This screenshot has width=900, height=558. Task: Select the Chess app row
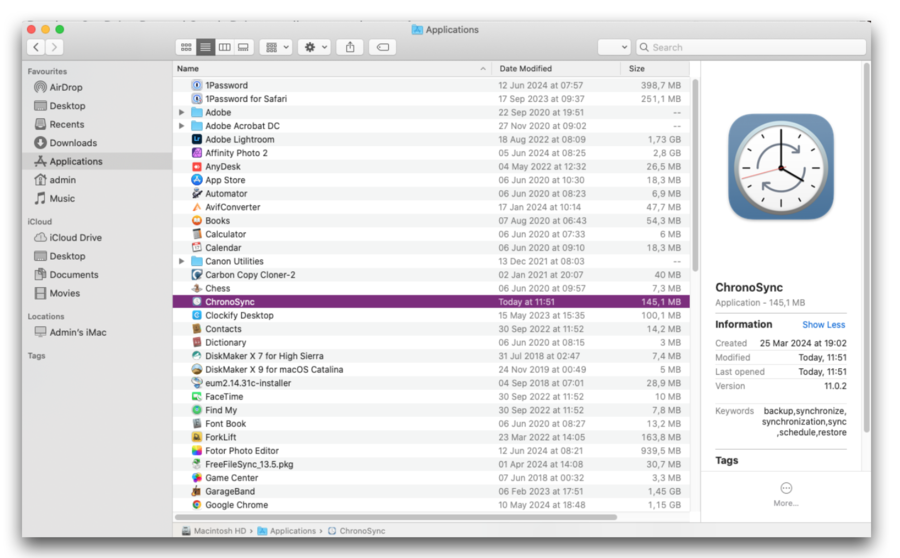coord(431,288)
